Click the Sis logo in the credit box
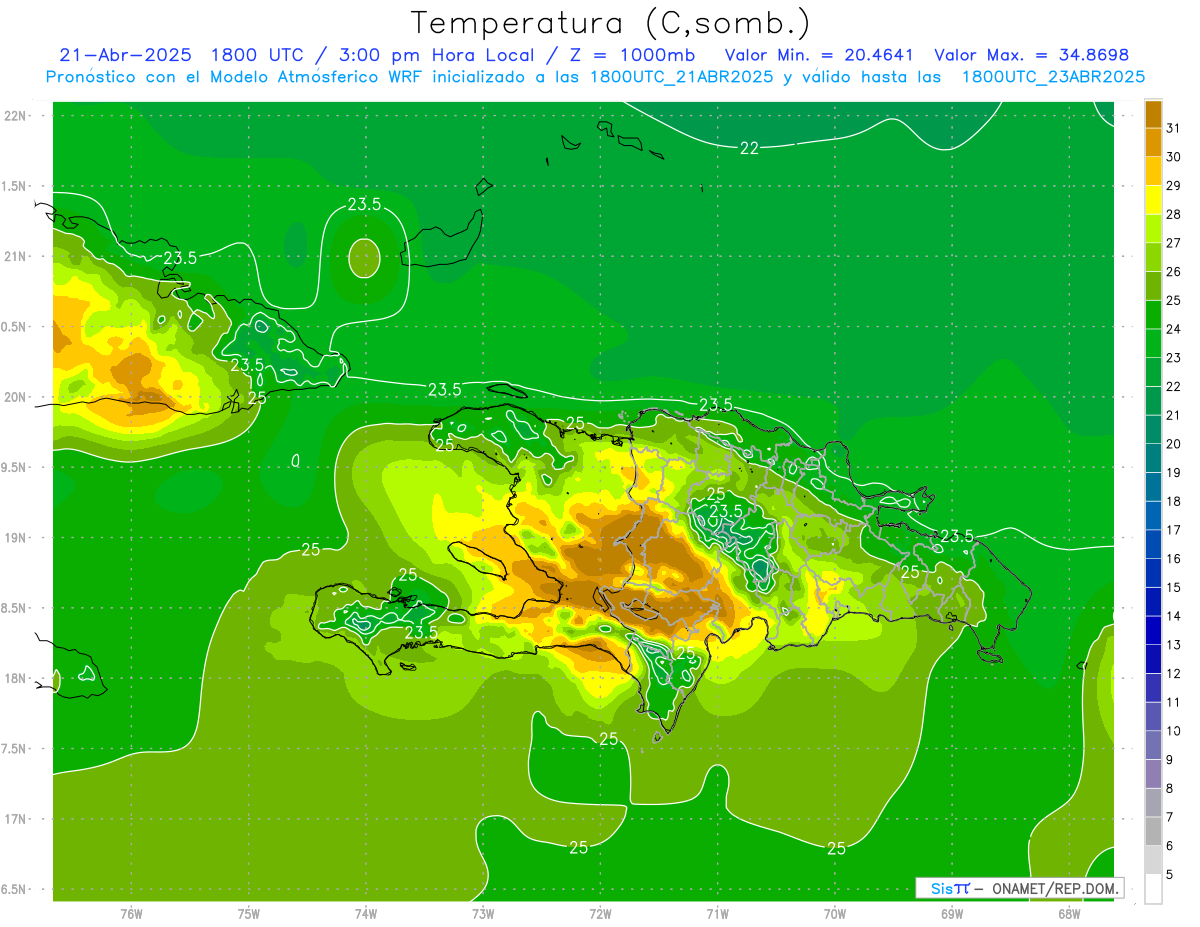This screenshot has width=1200, height=927. coord(949,888)
